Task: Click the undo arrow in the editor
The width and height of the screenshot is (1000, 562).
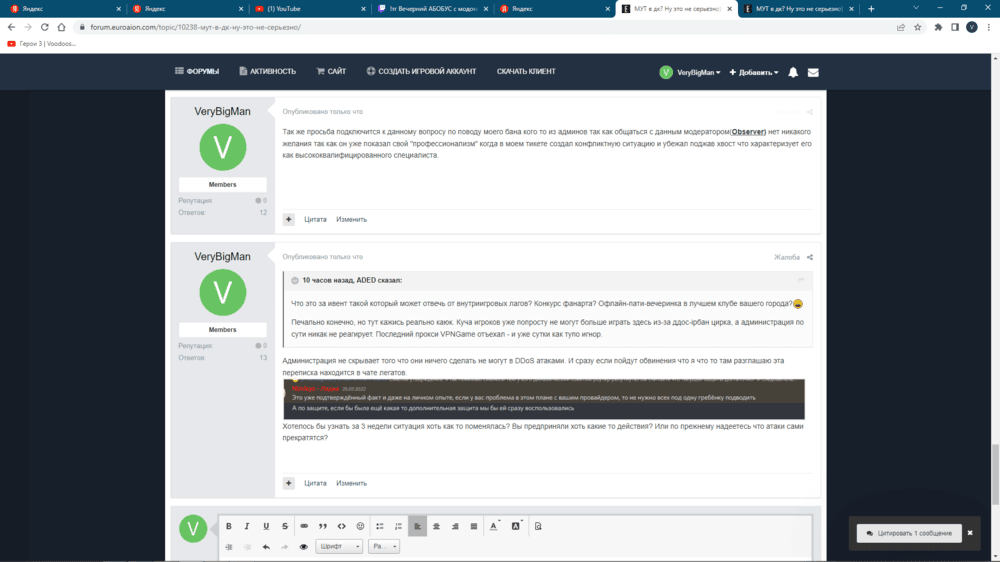Action: (x=266, y=547)
